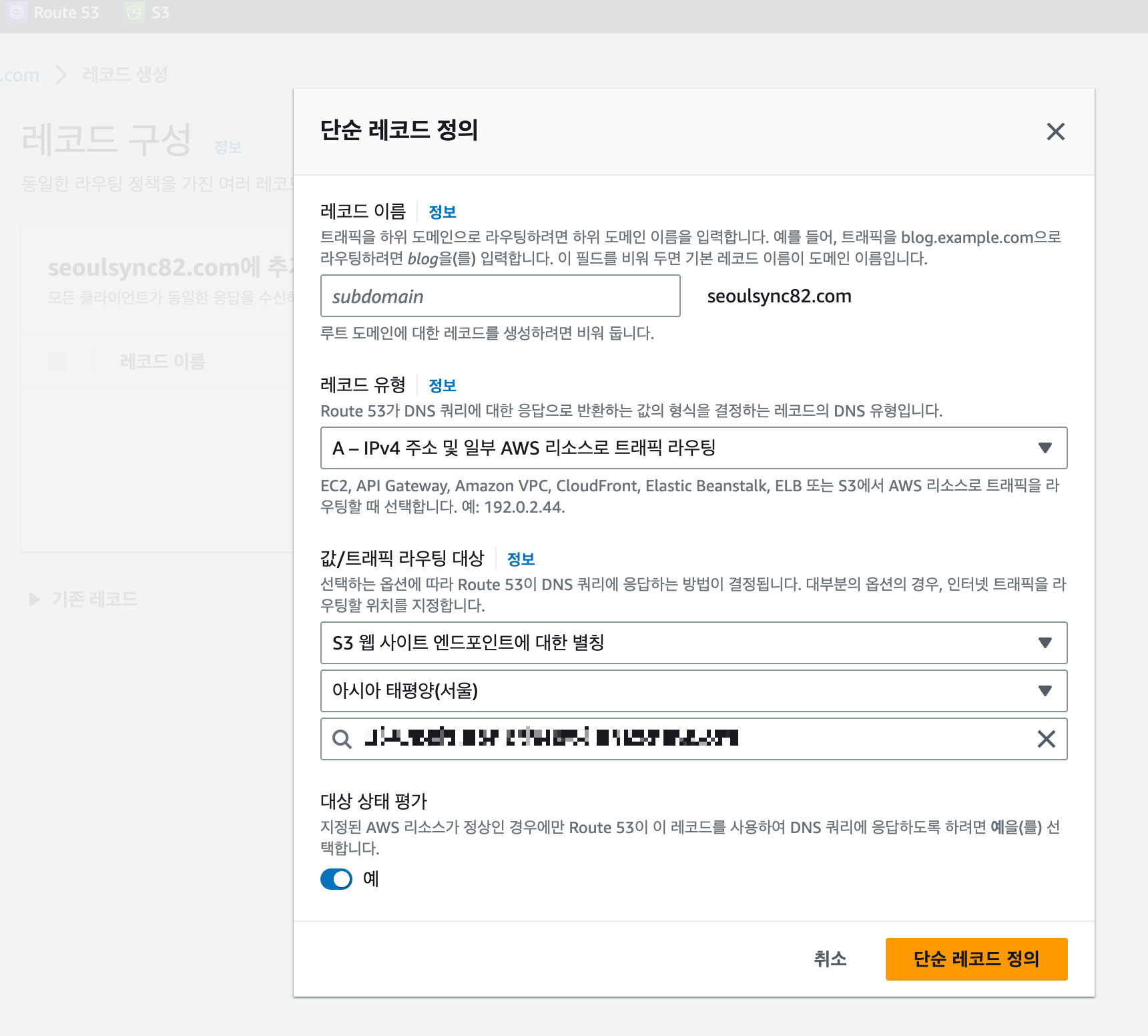This screenshot has height=1036, width=1148.
Task: Open 정보 link next to 레코드 이름
Action: point(442,212)
